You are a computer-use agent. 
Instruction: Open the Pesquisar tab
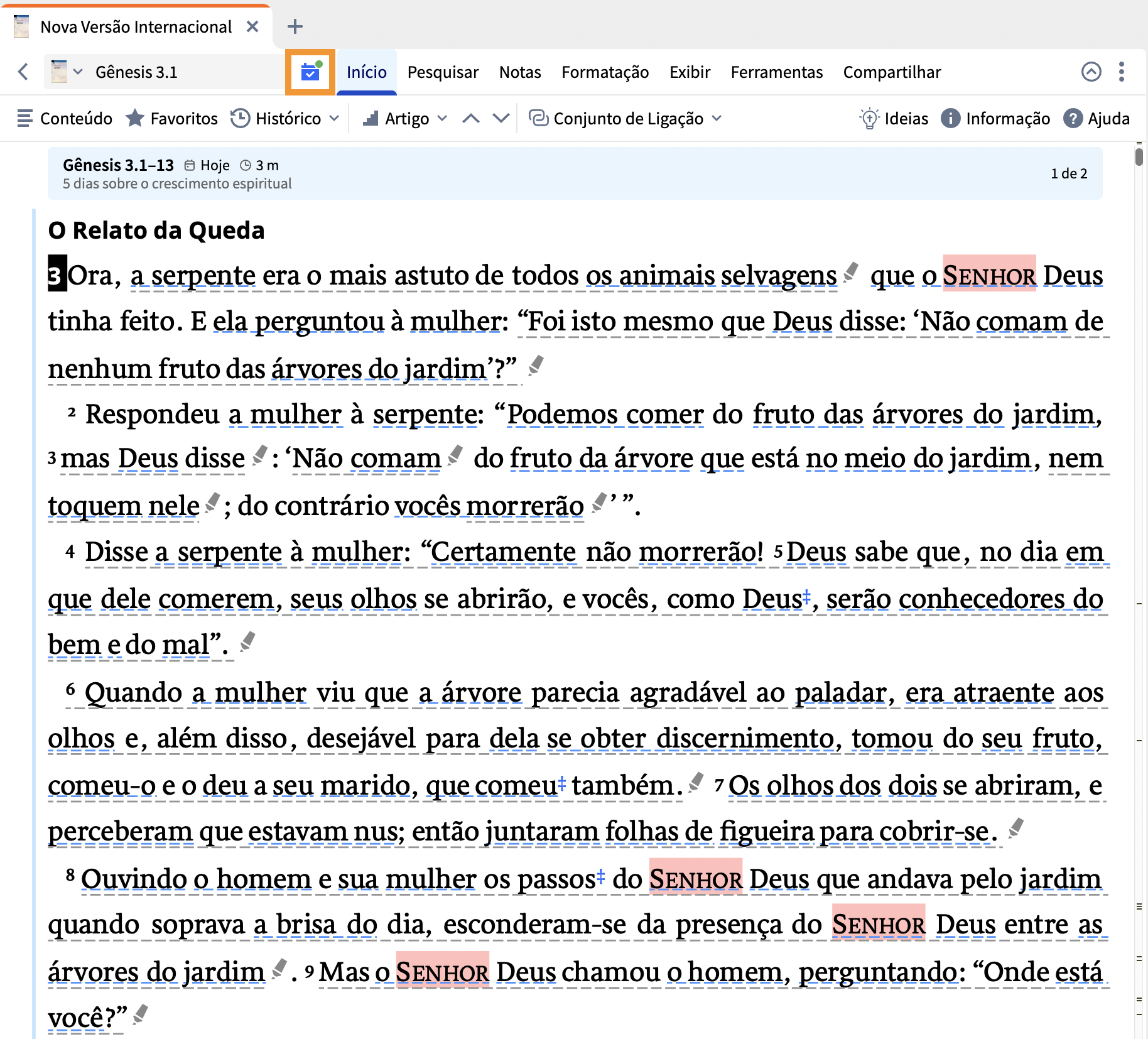click(x=443, y=72)
